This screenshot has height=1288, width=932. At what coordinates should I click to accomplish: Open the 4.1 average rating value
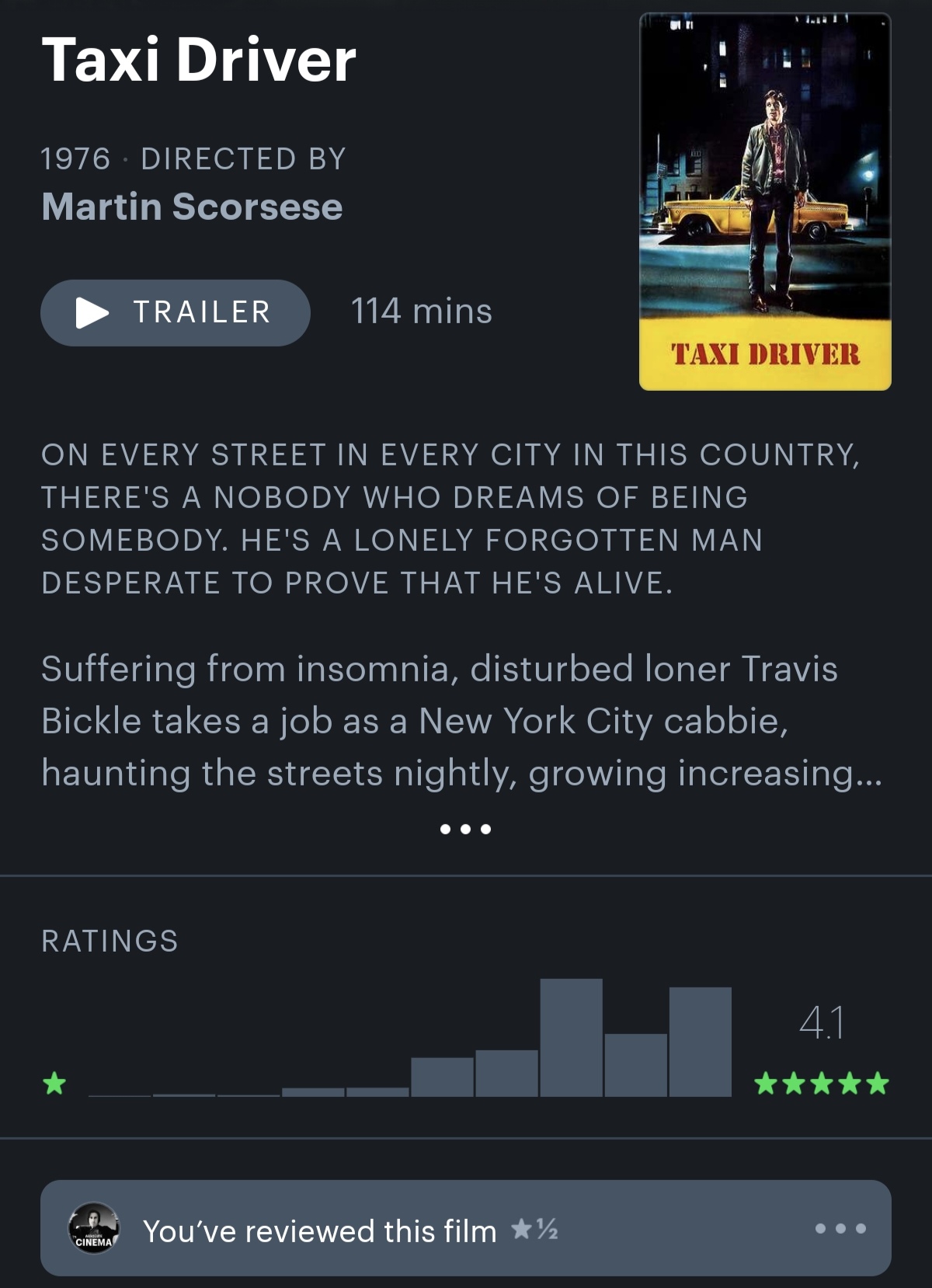(822, 1022)
